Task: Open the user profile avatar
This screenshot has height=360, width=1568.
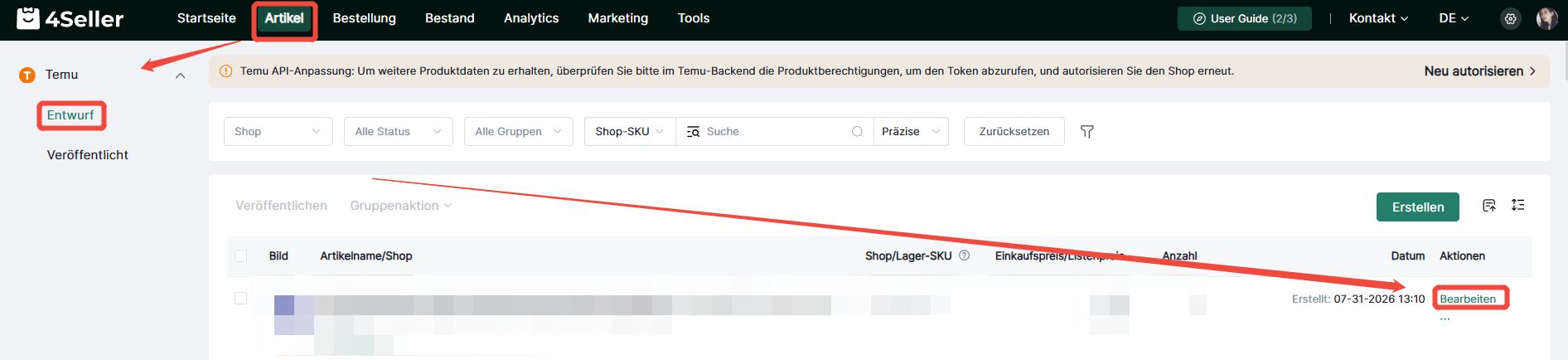Action: [x=1546, y=18]
